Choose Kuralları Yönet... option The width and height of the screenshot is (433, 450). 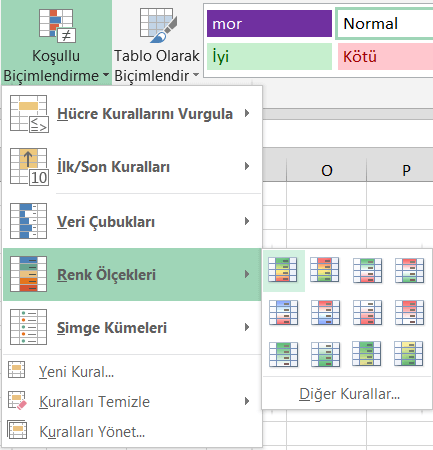(132, 431)
